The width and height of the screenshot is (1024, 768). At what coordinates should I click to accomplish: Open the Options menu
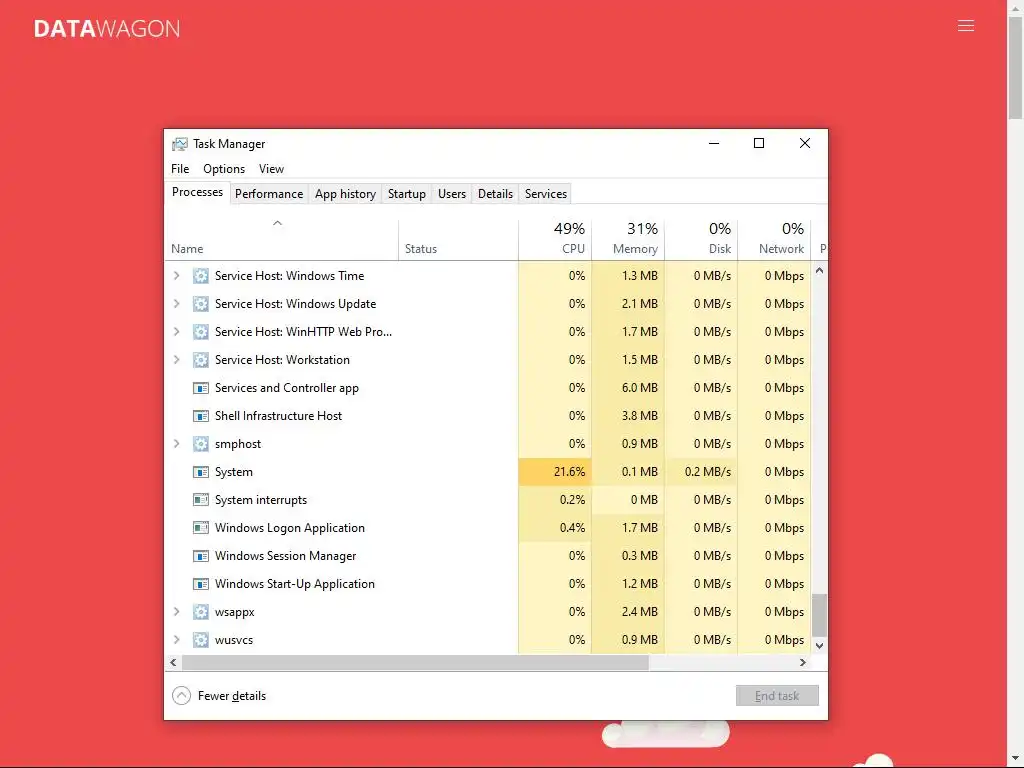pos(224,168)
